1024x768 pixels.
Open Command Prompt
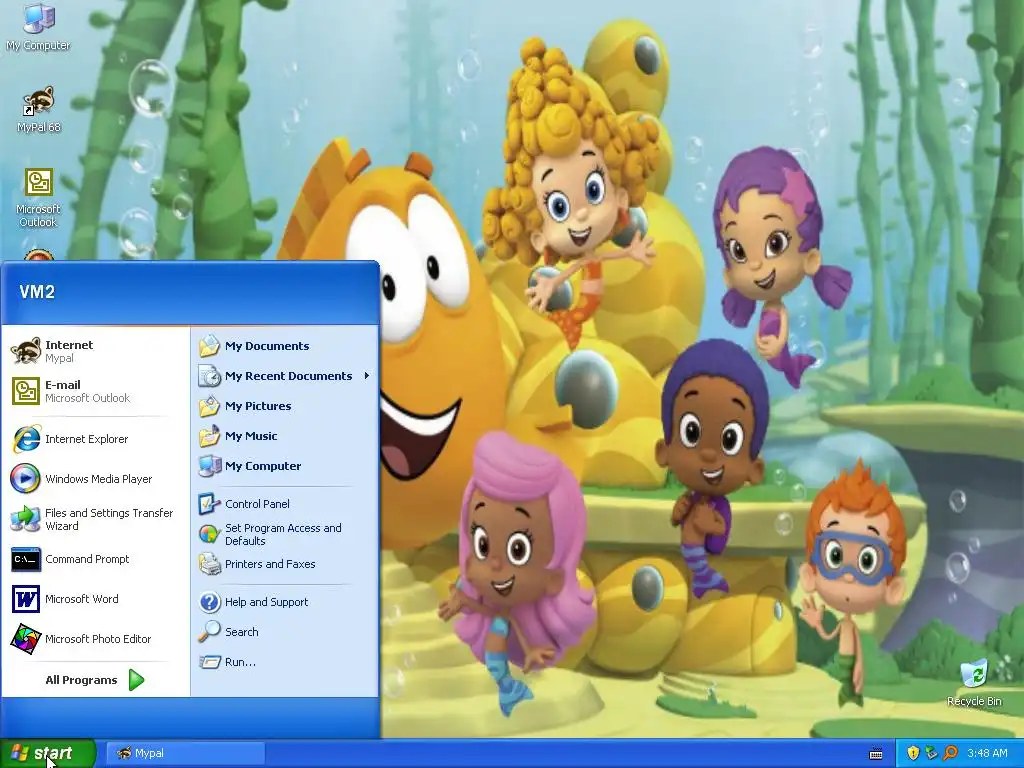[x=95, y=559]
